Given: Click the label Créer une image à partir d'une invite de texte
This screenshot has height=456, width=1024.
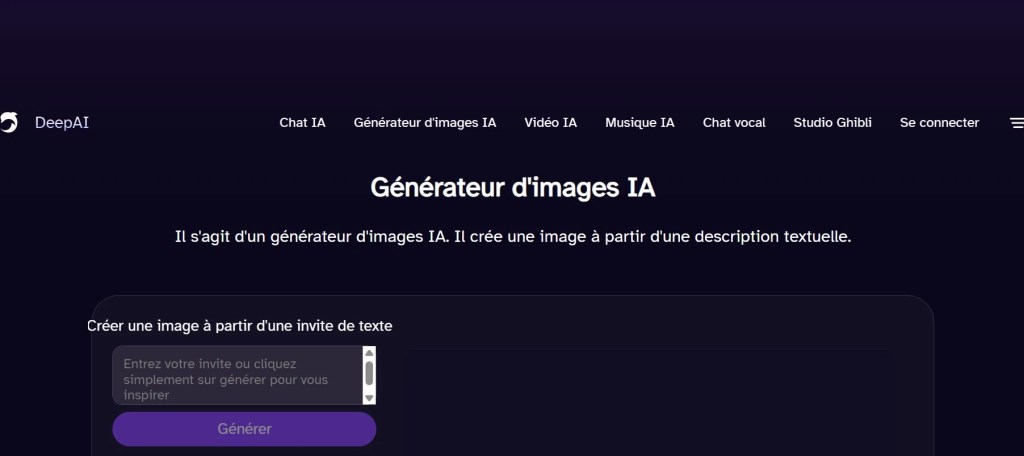Looking at the screenshot, I should click(240, 325).
